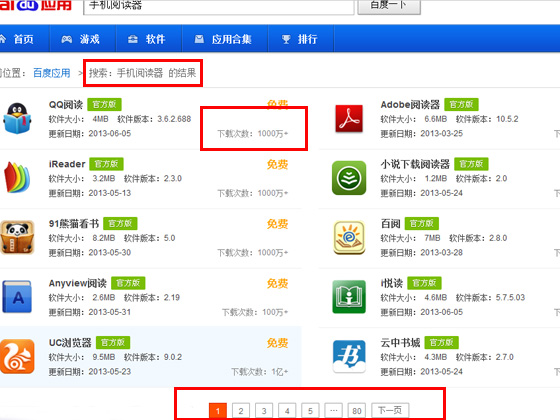560x420 pixels.
Task: Go to the 首页 tab
Action: [x=24, y=39]
